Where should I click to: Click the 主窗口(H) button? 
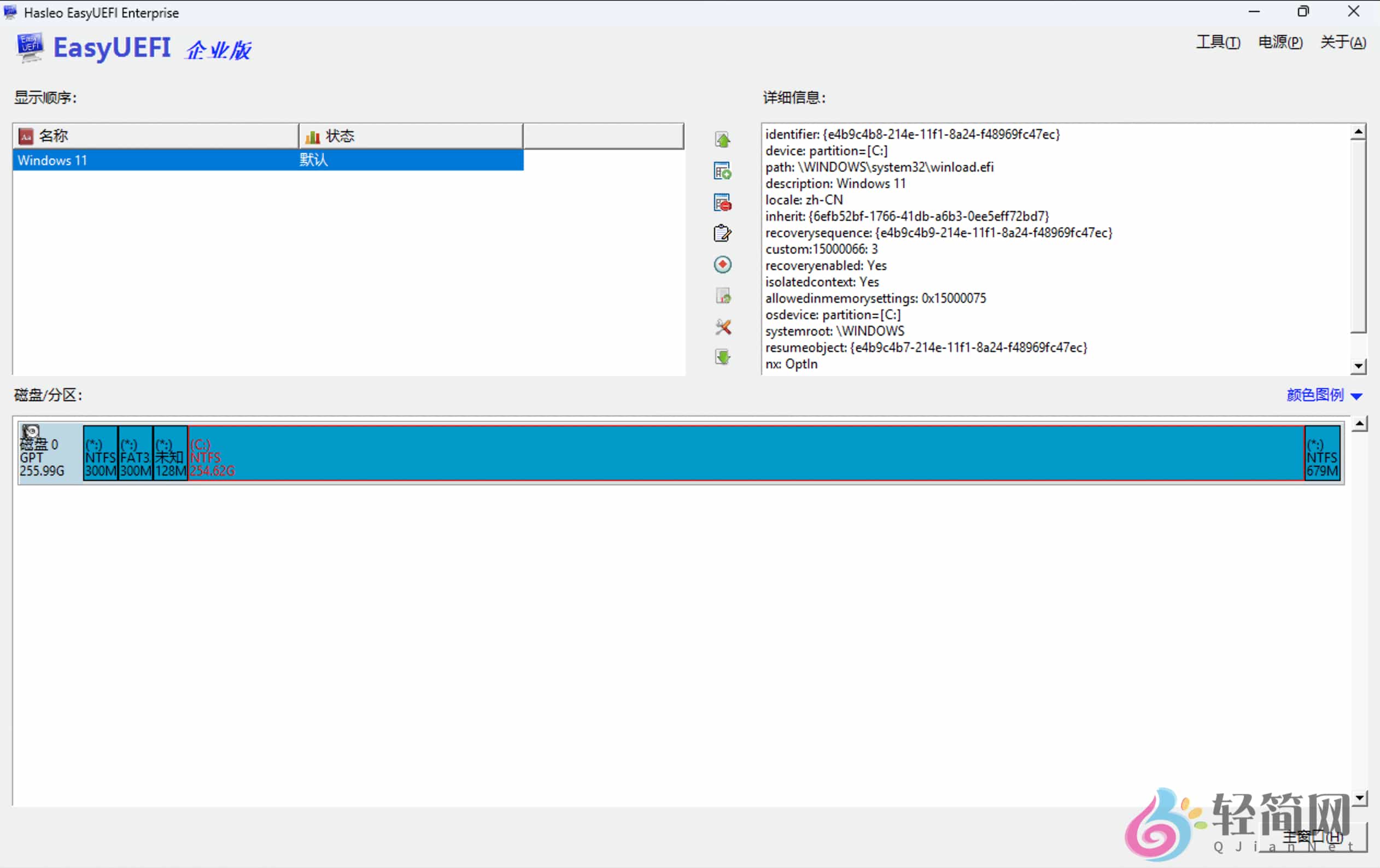click(1312, 836)
